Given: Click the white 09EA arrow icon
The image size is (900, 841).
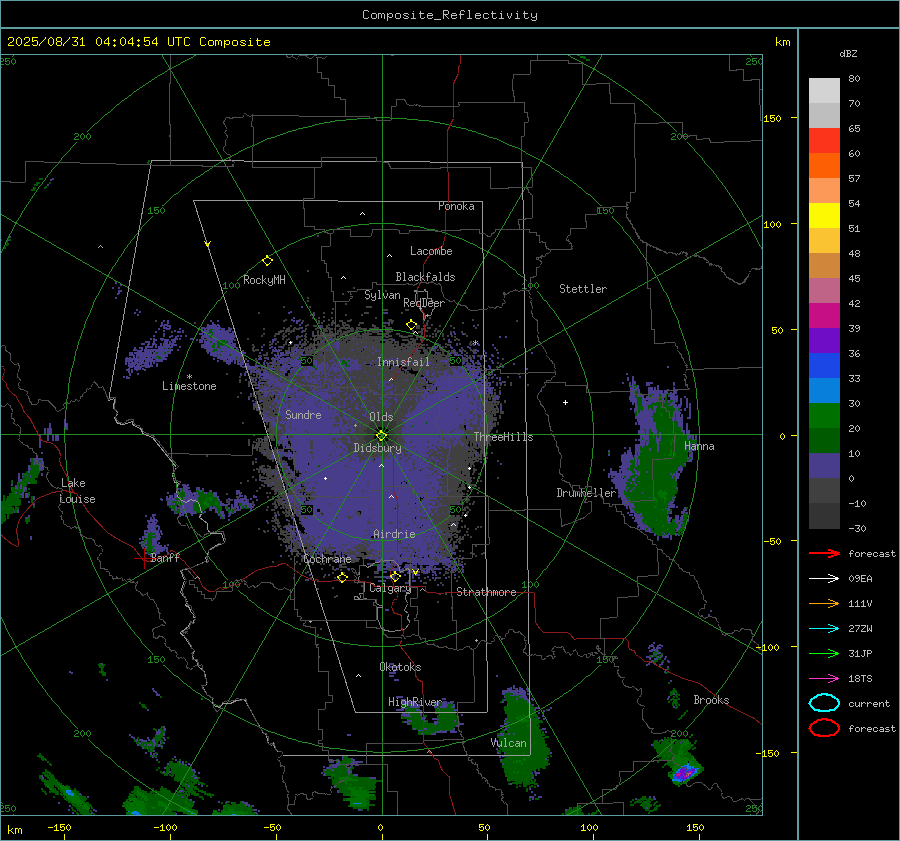Looking at the screenshot, I should pyautogui.click(x=824, y=579).
